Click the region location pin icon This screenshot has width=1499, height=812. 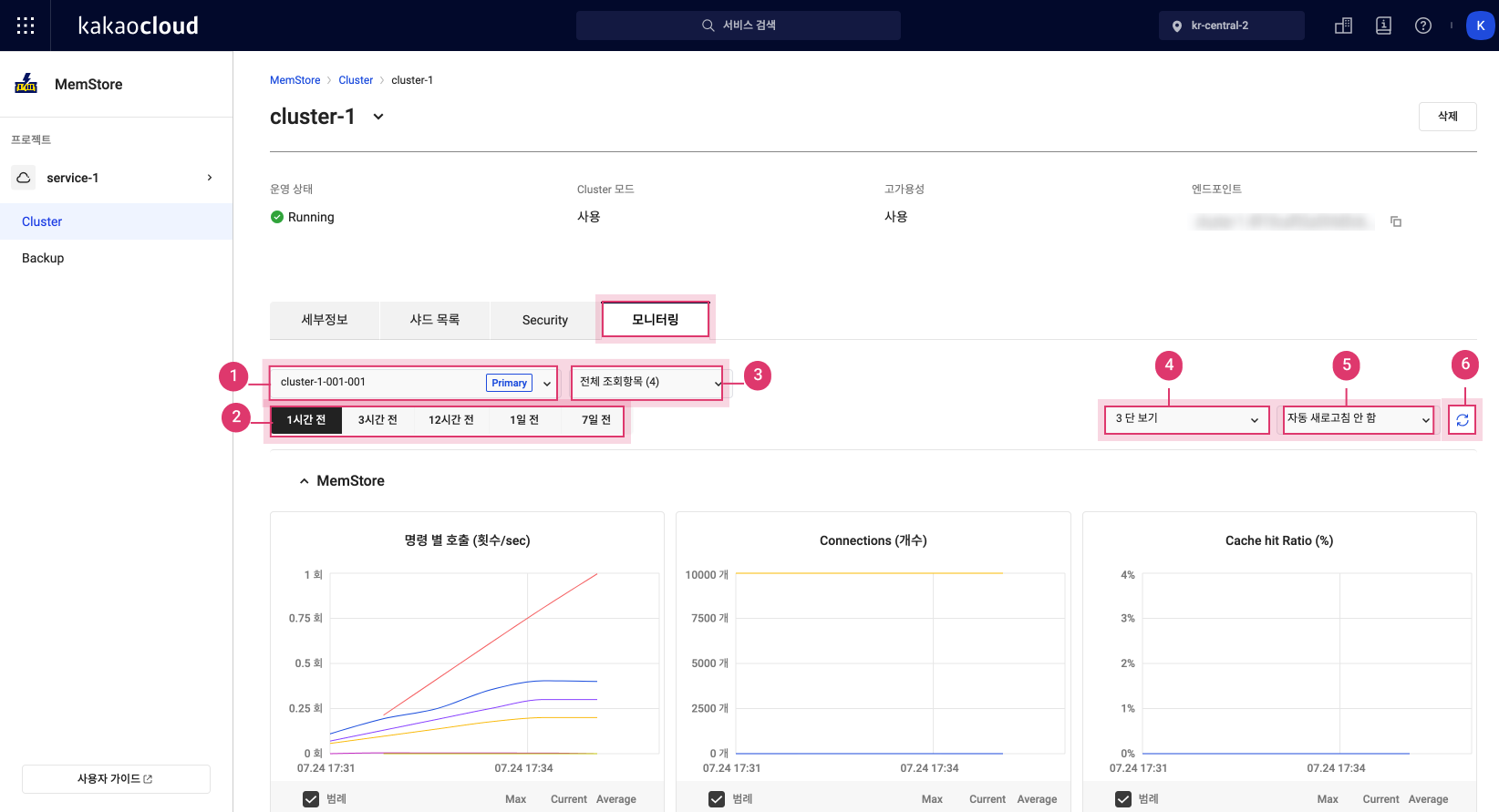coord(1177,26)
